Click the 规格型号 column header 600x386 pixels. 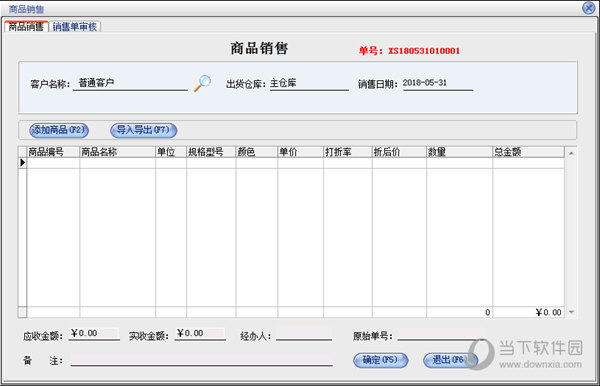tap(211, 152)
